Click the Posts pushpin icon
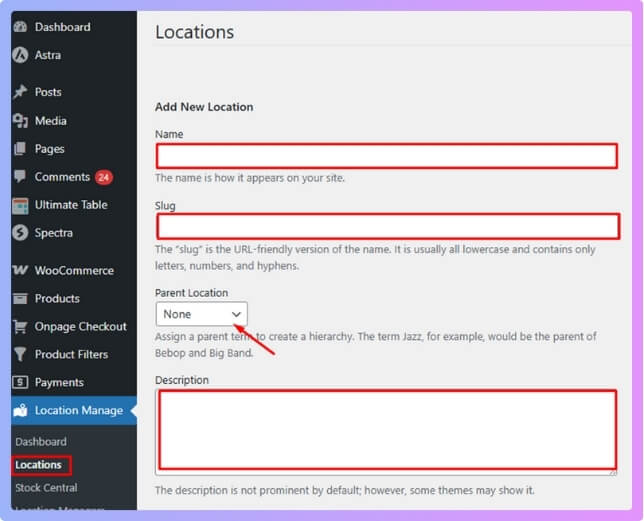Image resolution: width=644 pixels, height=521 pixels. pyautogui.click(x=20, y=92)
